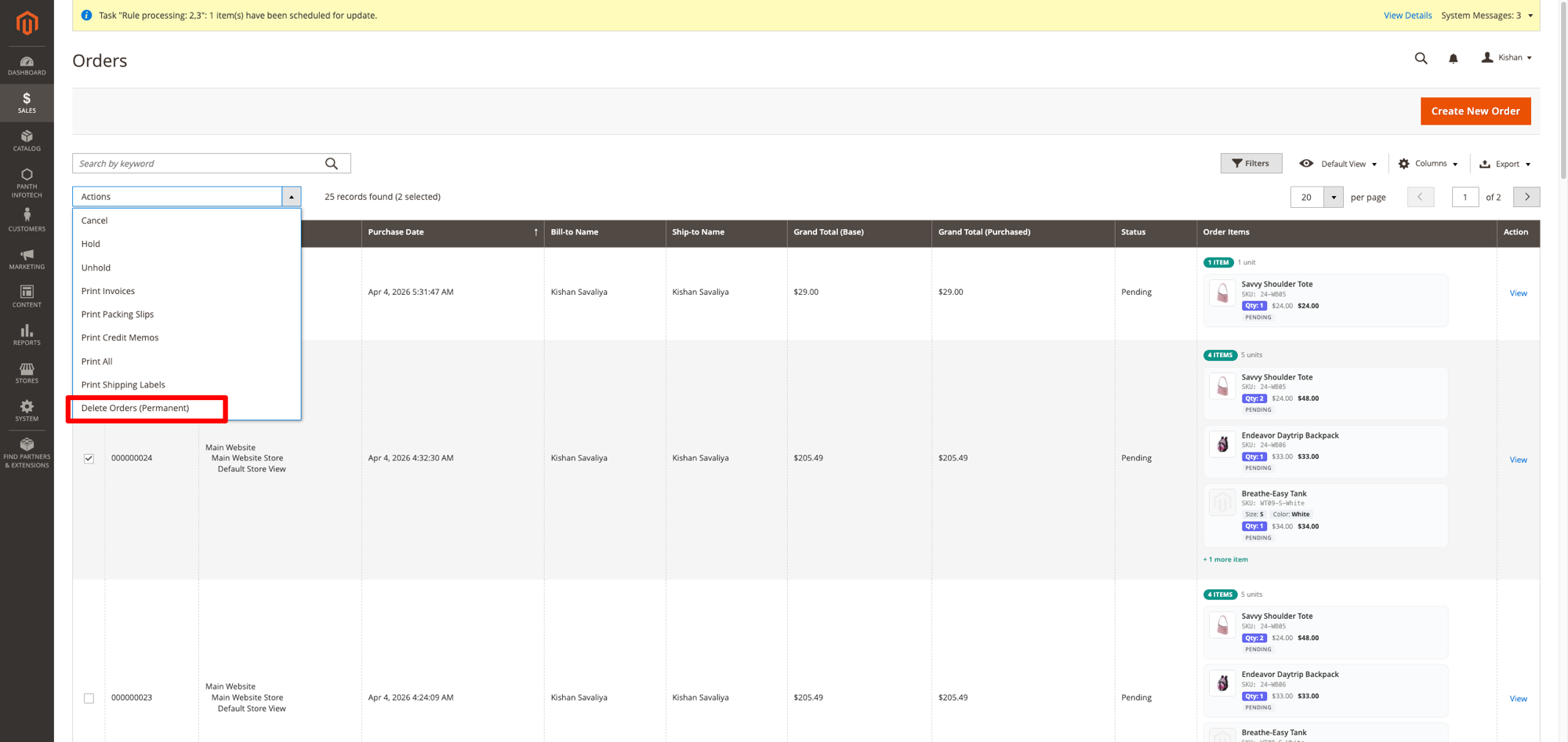Viewport: 1568px width, 742px height.
Task: Click the Search by keyword field
Action: [200, 163]
